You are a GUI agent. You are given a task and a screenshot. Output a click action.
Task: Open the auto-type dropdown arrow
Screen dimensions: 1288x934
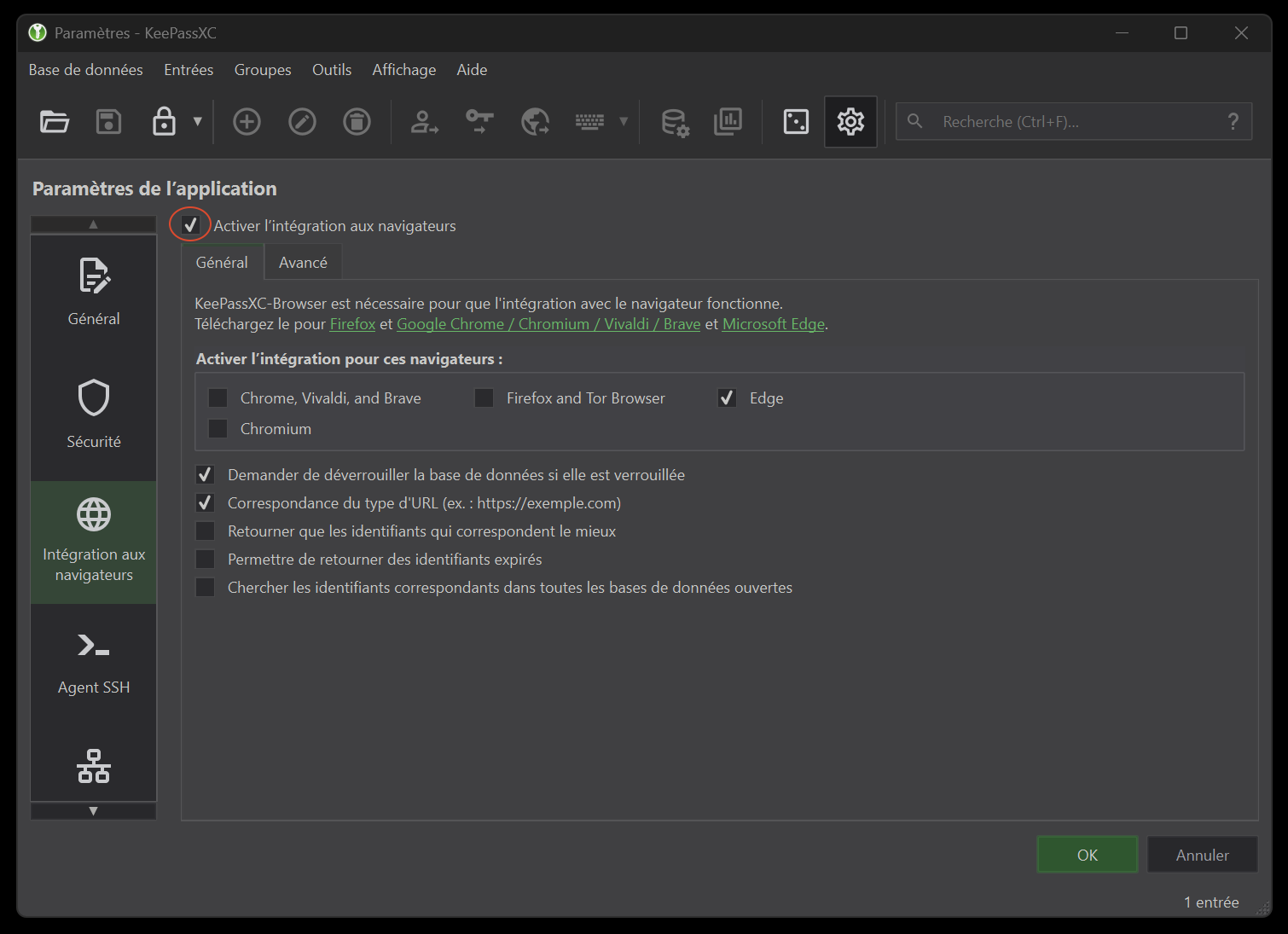[624, 122]
